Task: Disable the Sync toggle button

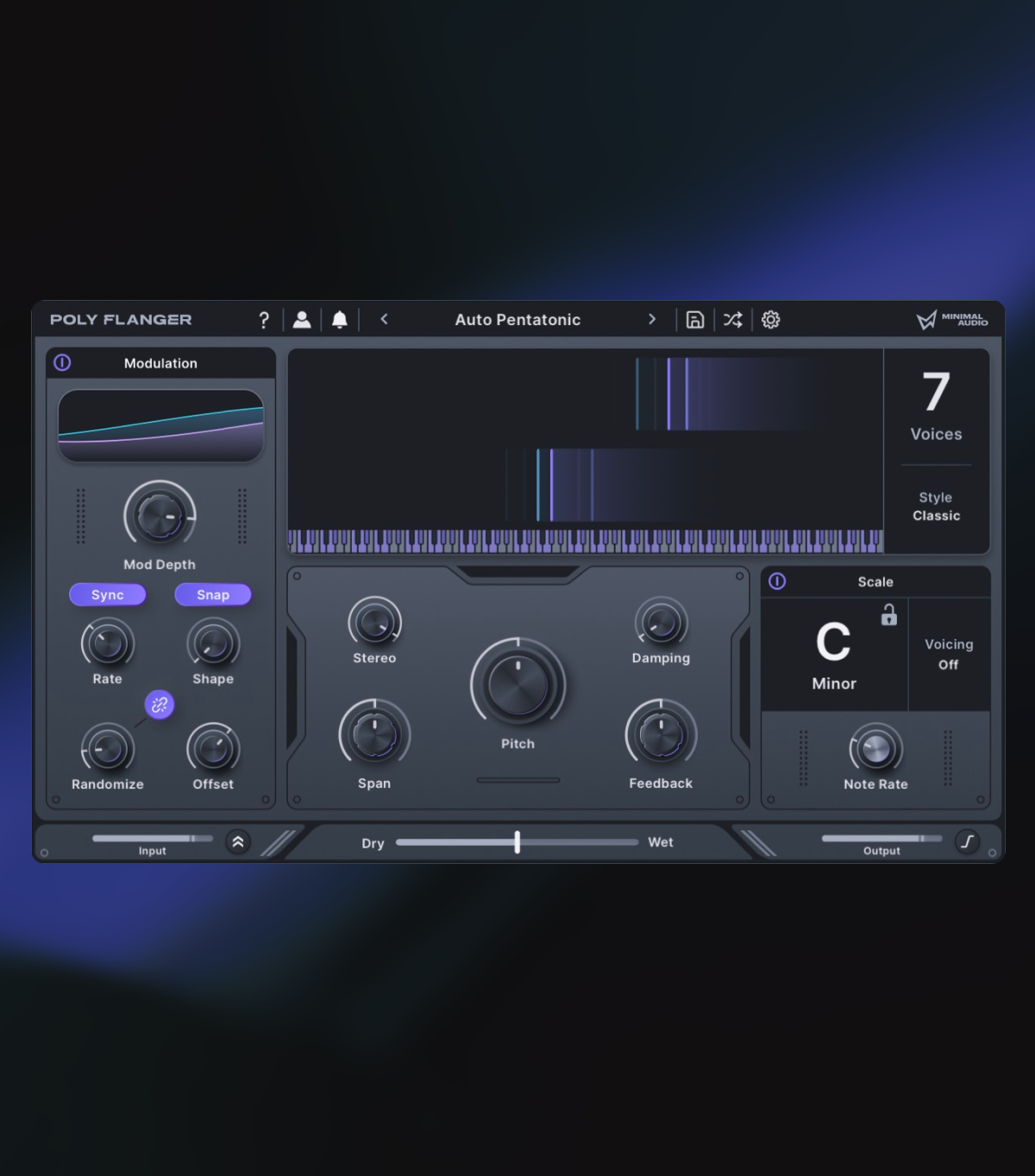Action: pos(108,595)
